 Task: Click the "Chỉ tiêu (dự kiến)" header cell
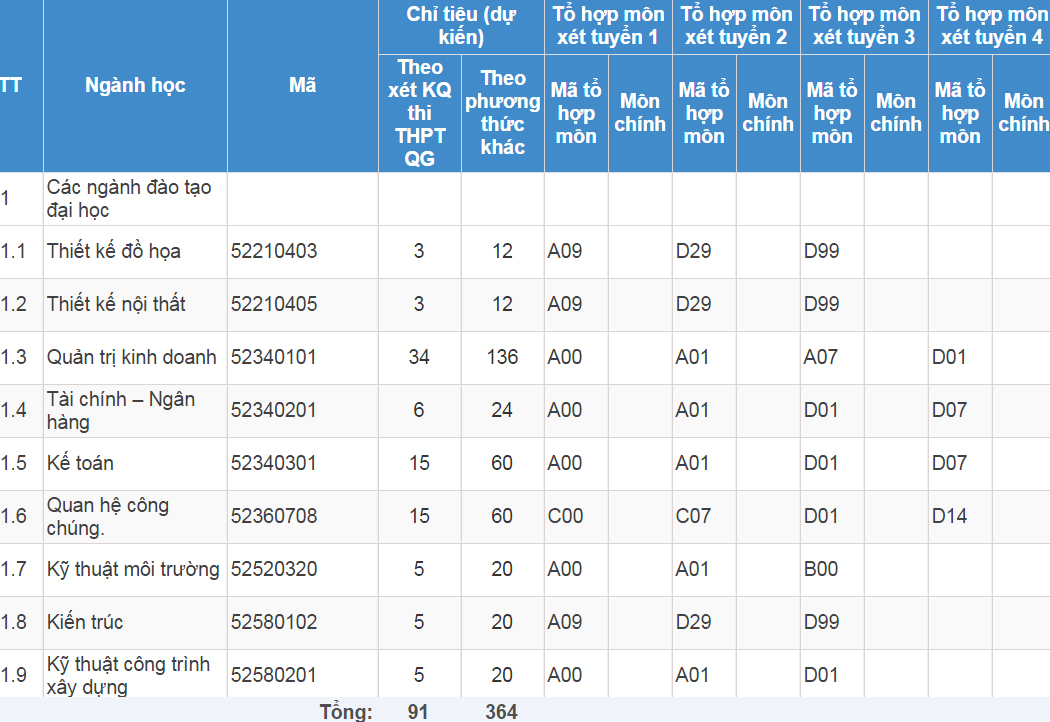[460, 26]
